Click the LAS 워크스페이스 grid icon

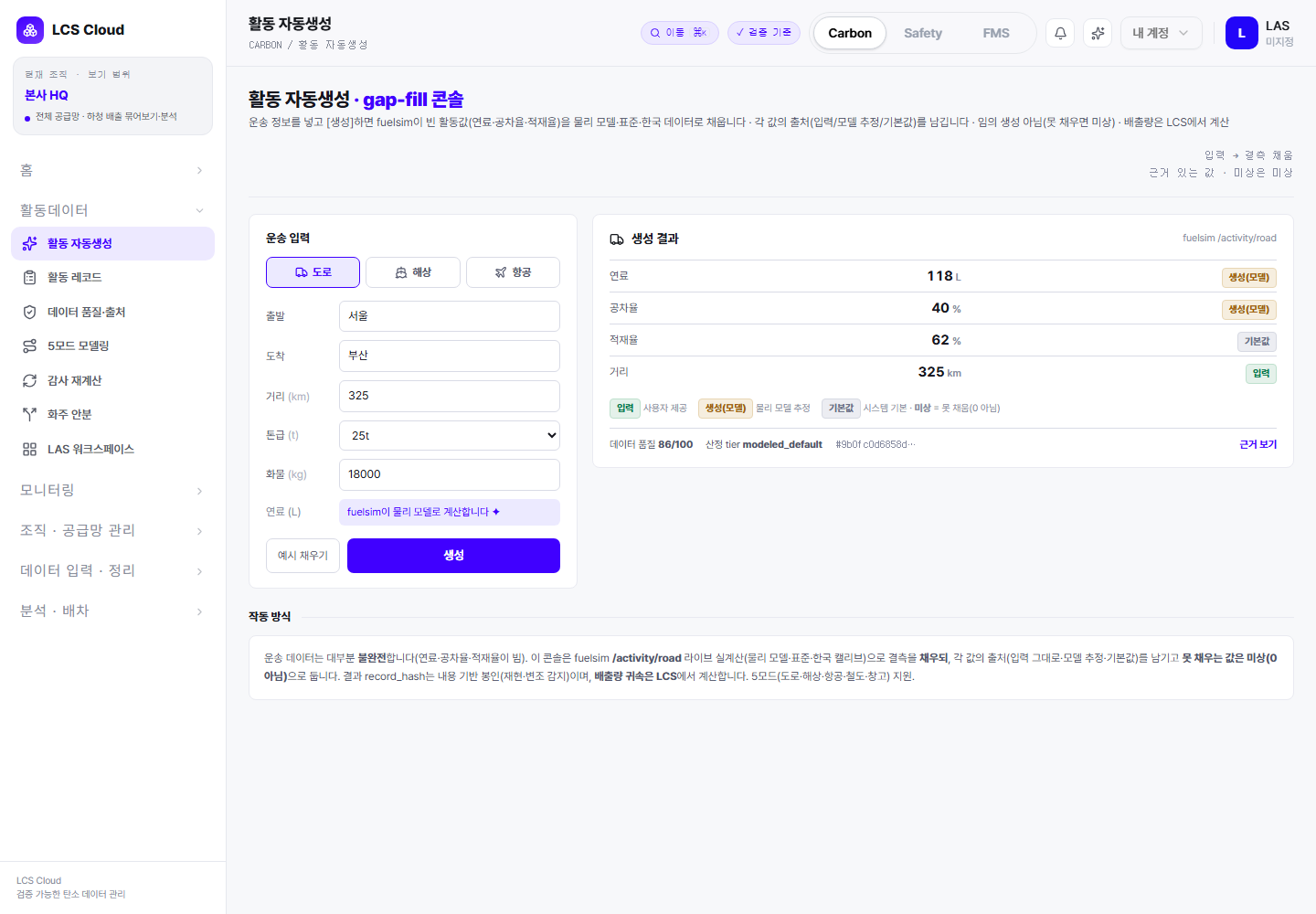point(29,450)
